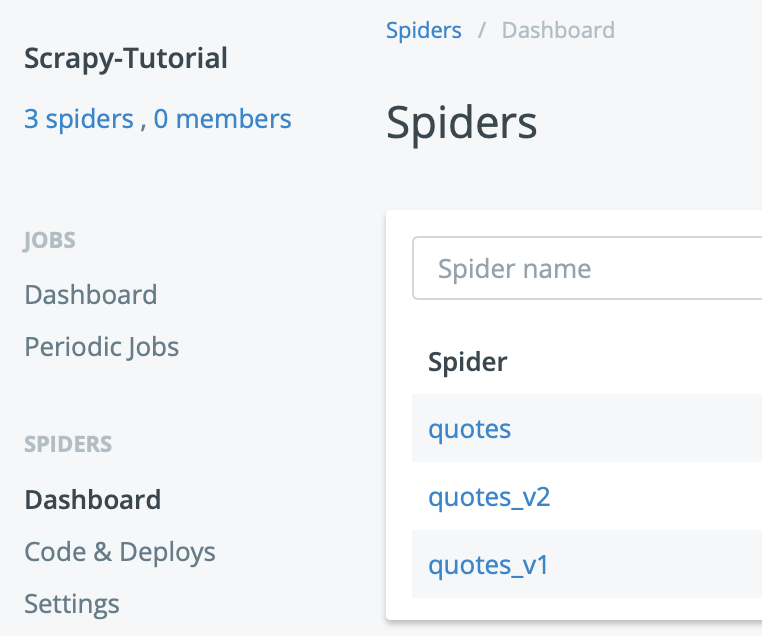Click the Dashboard breadcrumb item

click(x=558, y=31)
